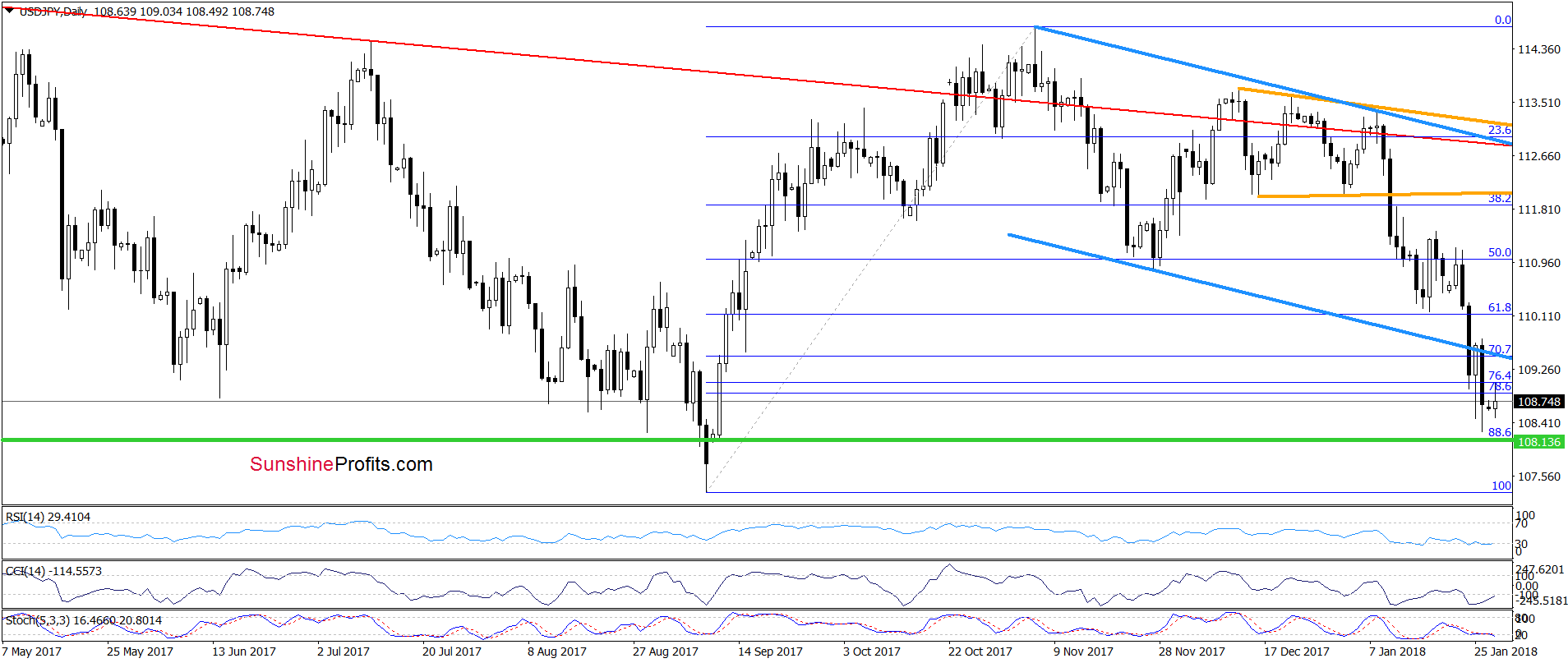This screenshot has height=663, width=1568.
Task: Click the 8 Aug 2017 date label
Action: [x=557, y=651]
